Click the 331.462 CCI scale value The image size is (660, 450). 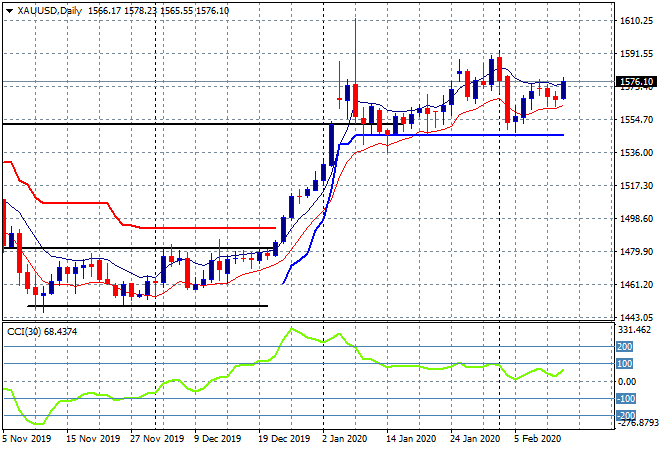[634, 330]
